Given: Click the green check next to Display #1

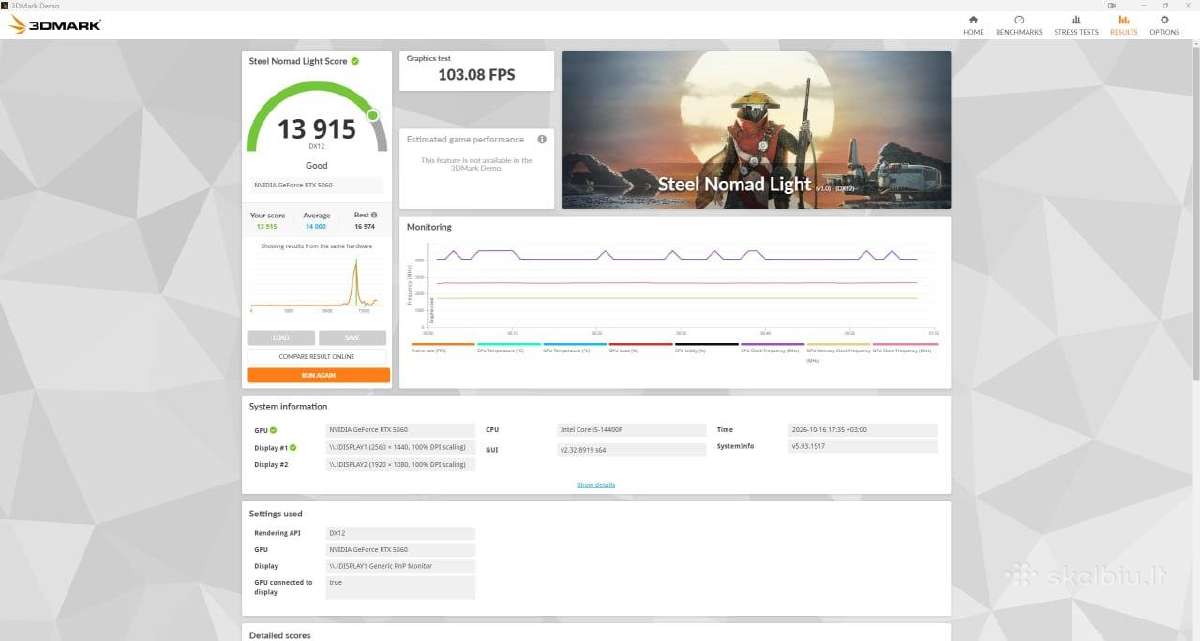Looking at the screenshot, I should [293, 447].
